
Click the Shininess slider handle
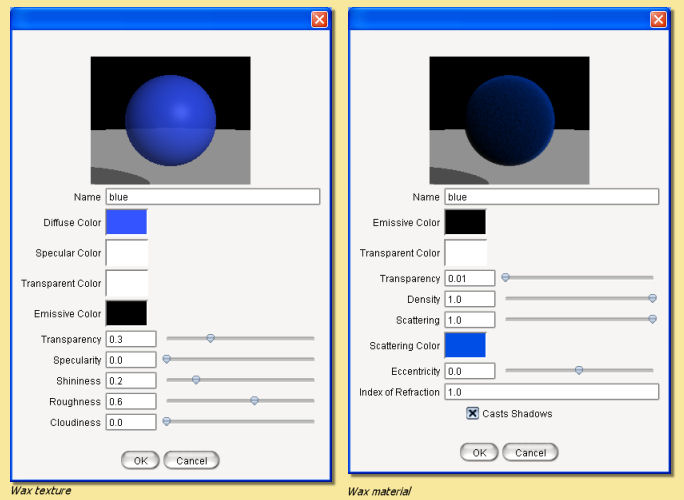click(196, 379)
